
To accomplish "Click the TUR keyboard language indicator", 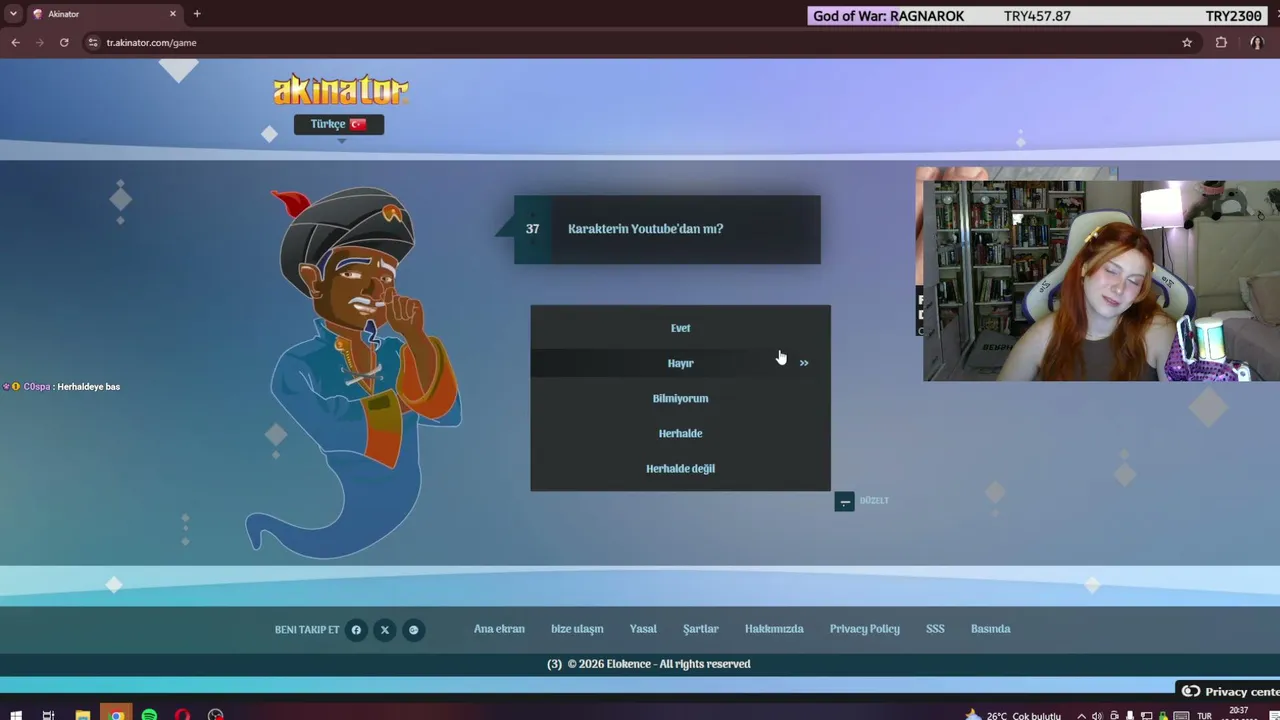I will point(1205,716).
